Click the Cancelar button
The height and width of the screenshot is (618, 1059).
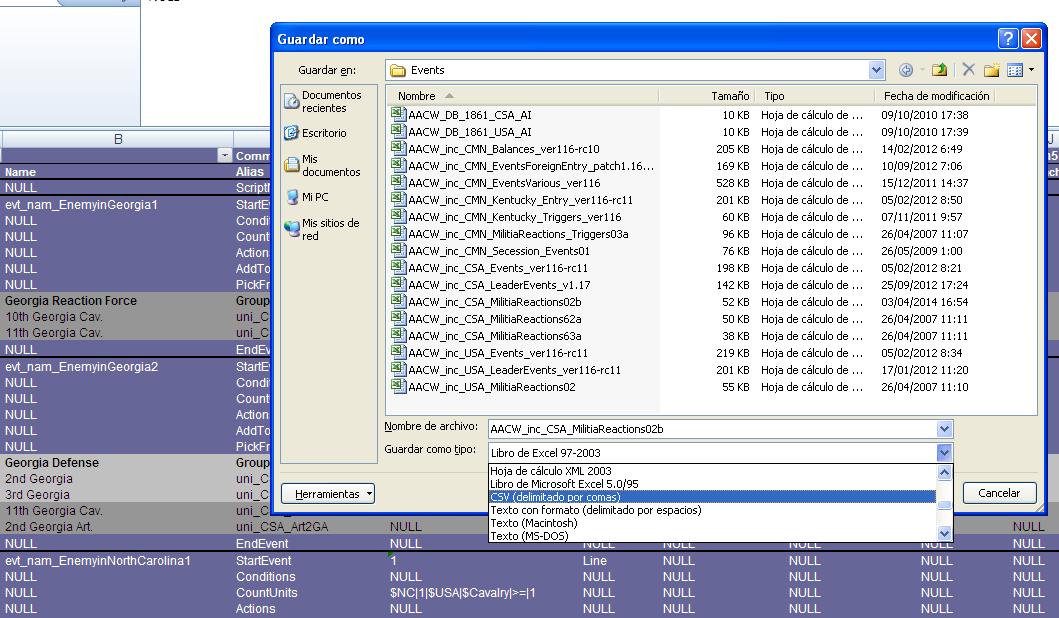coord(998,493)
